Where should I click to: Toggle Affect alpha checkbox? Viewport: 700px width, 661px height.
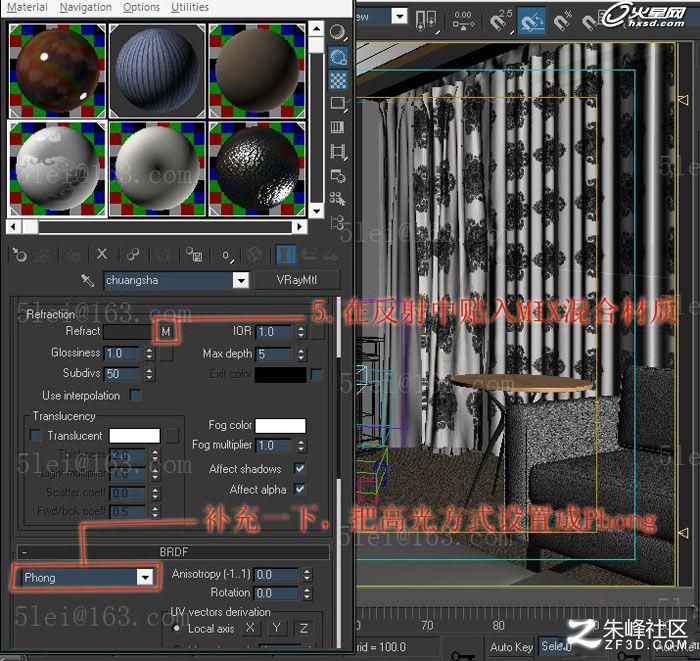(x=300, y=489)
